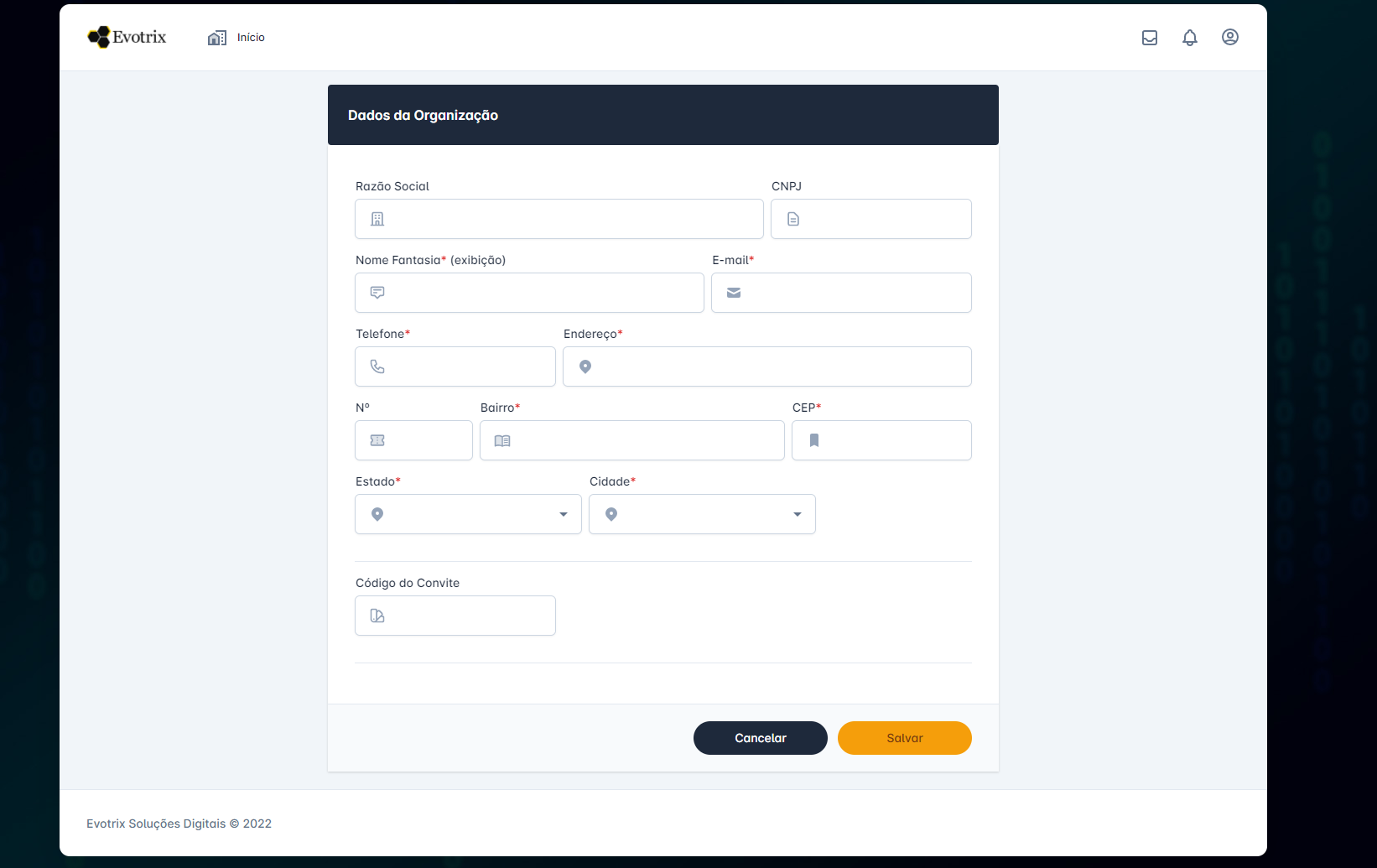The height and width of the screenshot is (868, 1377).
Task: Open the user profile icon
Action: coord(1230,37)
